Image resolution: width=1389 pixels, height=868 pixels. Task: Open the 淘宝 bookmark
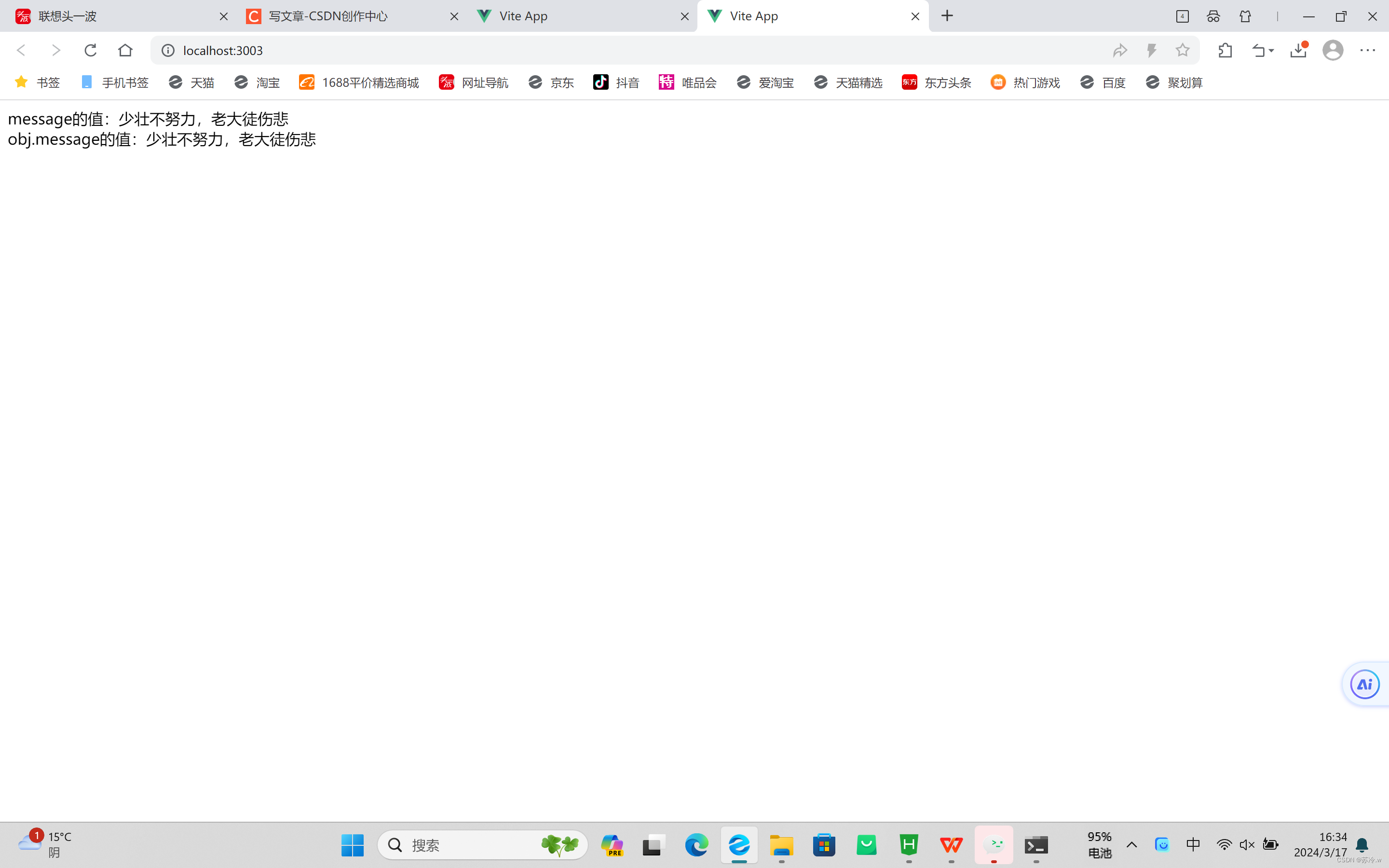[x=257, y=82]
